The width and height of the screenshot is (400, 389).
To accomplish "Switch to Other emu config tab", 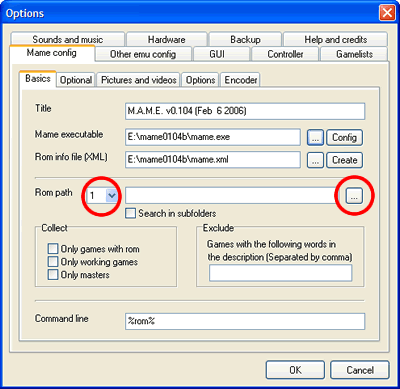I will point(143,54).
